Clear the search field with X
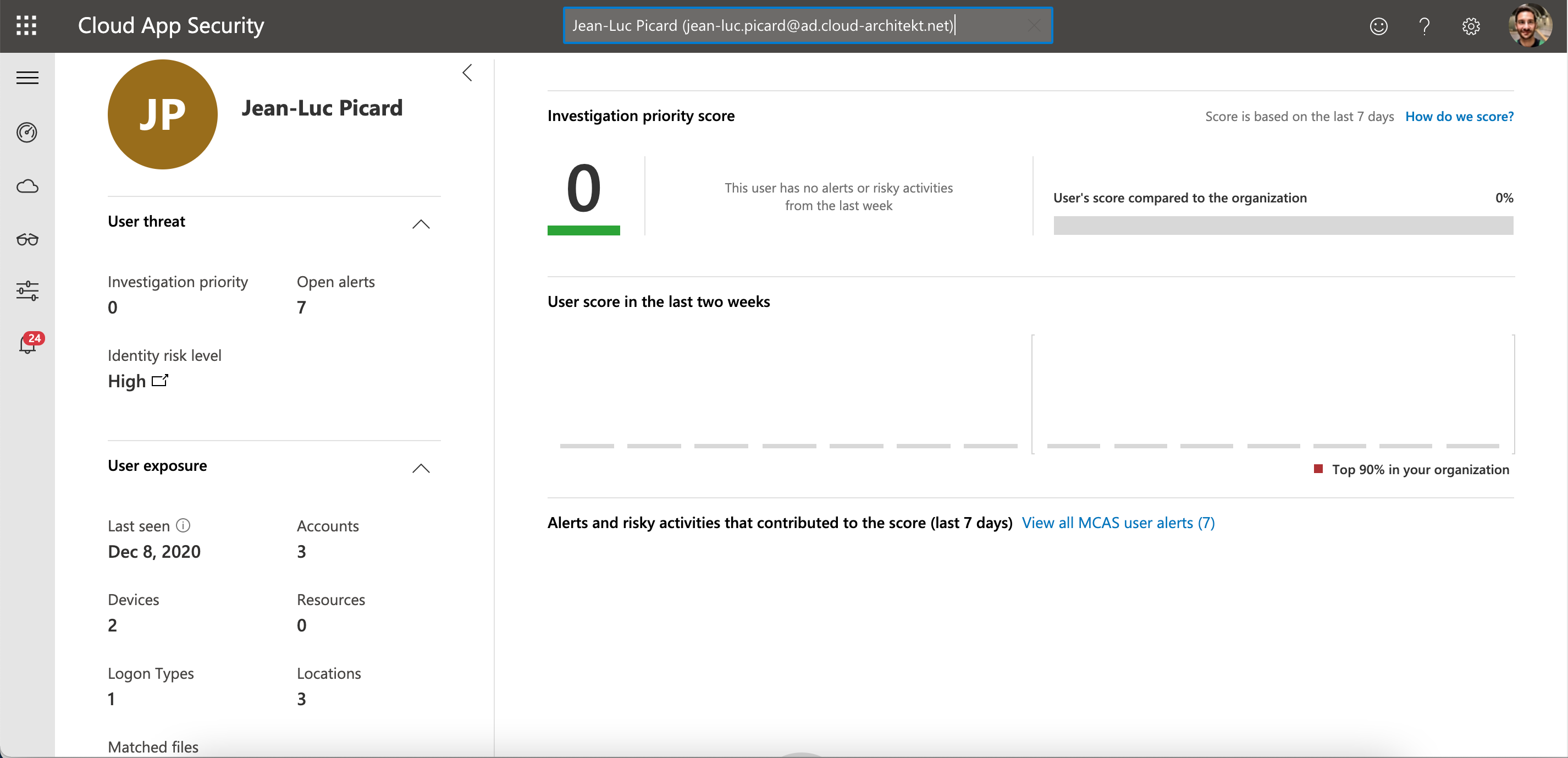Viewport: 1568px width, 758px height. (1033, 25)
